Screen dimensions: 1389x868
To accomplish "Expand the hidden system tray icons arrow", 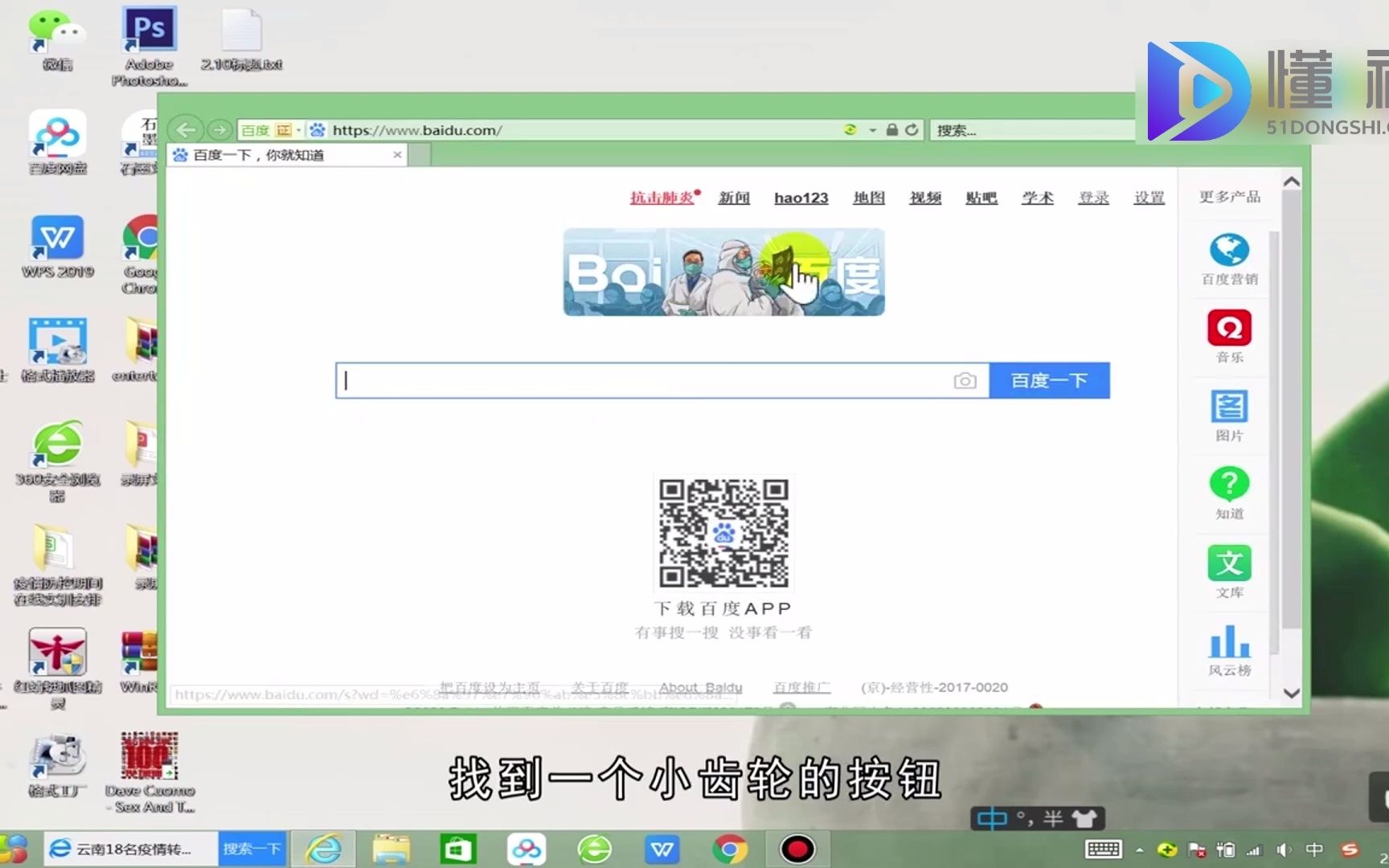I will (x=1139, y=850).
